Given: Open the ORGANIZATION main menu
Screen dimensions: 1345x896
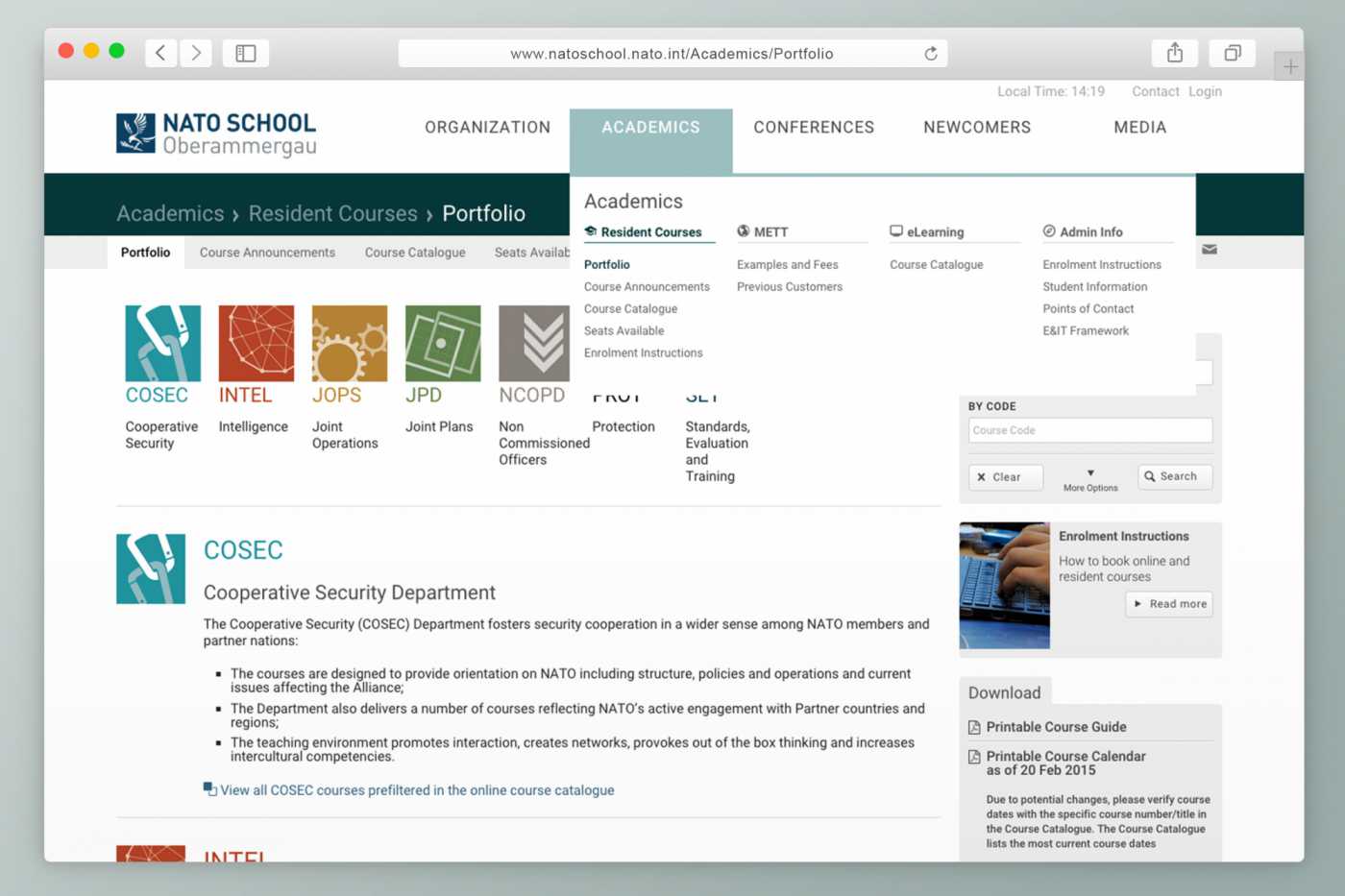Looking at the screenshot, I should (488, 127).
